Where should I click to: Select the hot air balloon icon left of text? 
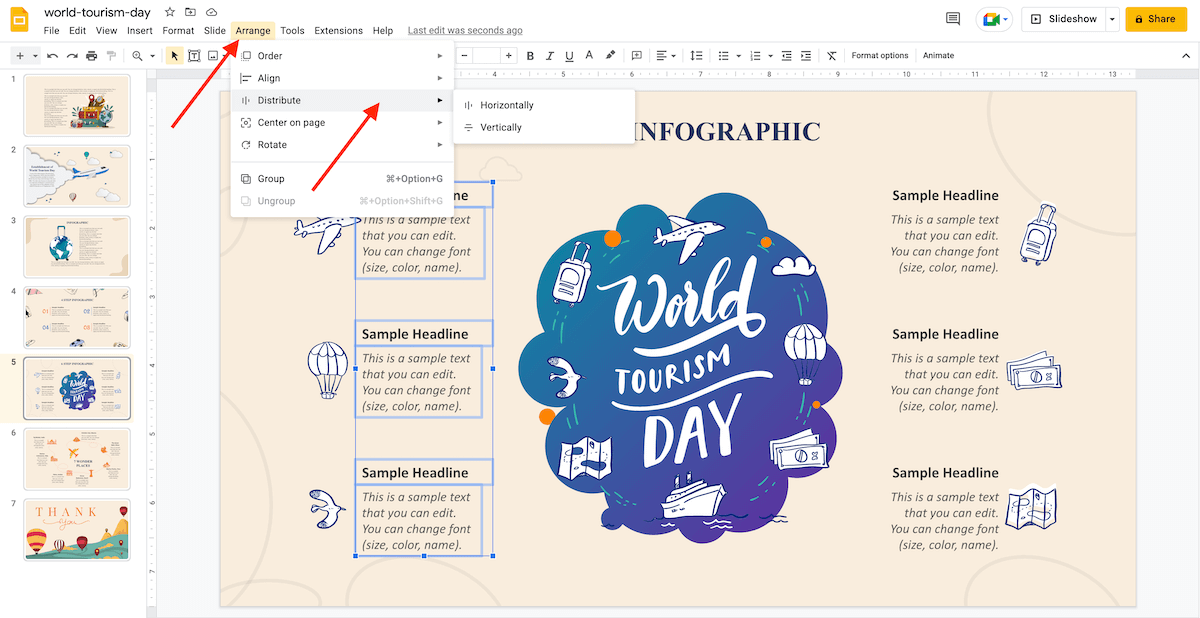pos(327,371)
